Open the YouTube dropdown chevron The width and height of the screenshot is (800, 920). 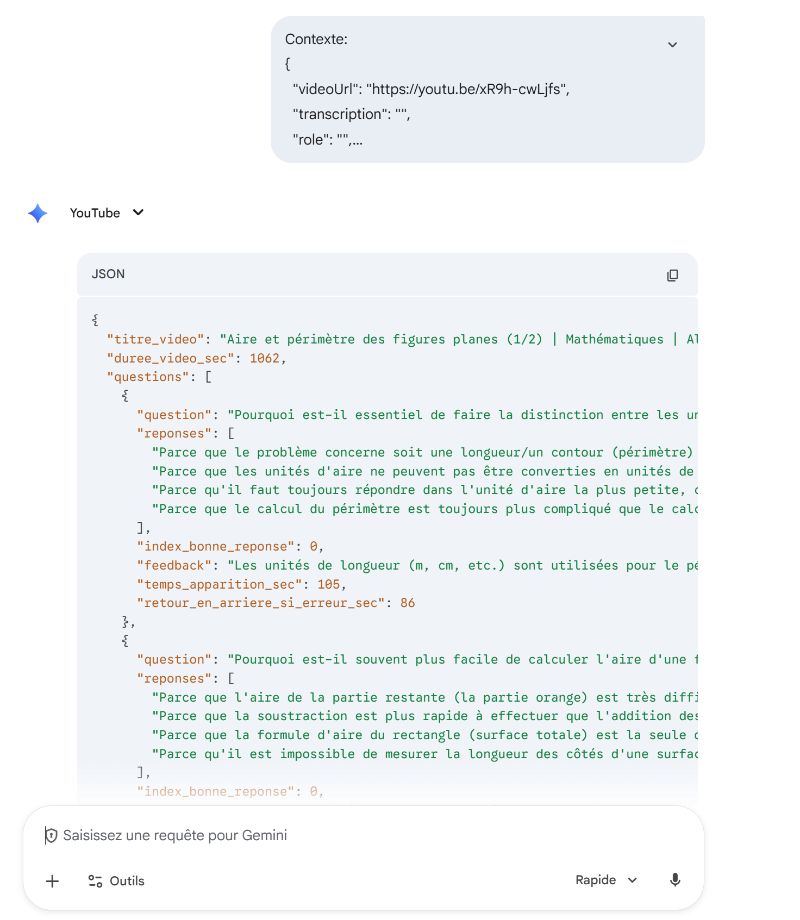point(138,212)
